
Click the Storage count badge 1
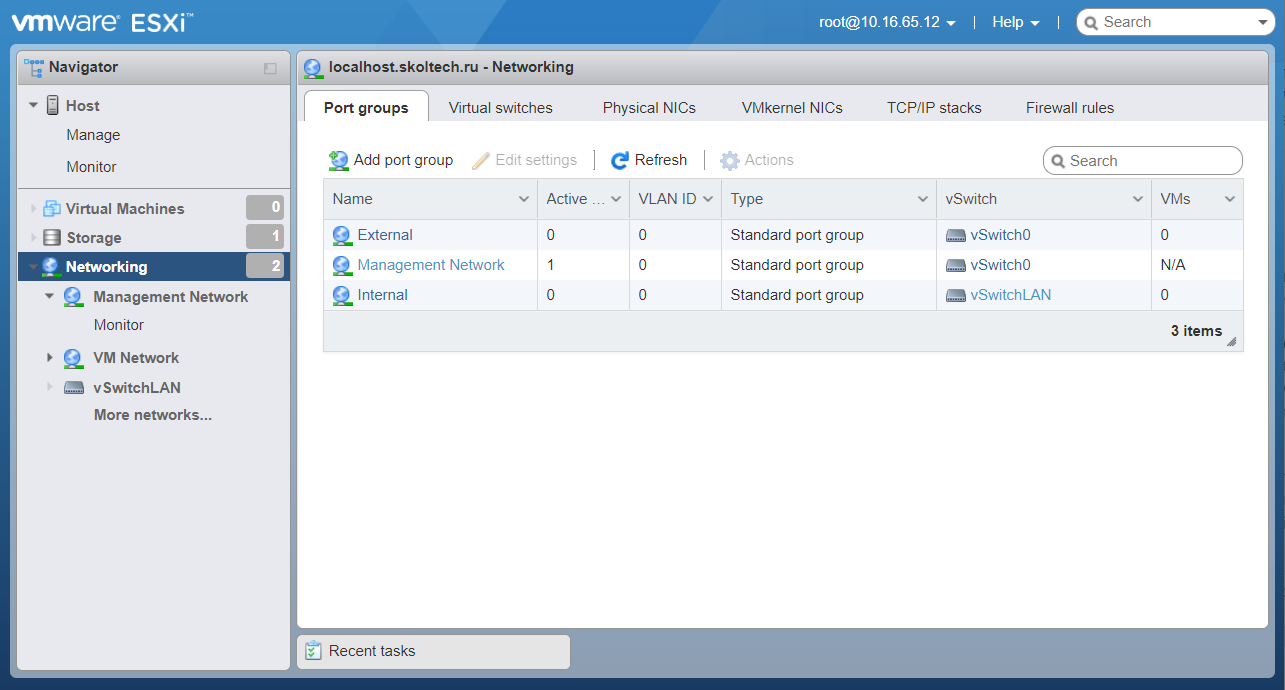pos(265,237)
